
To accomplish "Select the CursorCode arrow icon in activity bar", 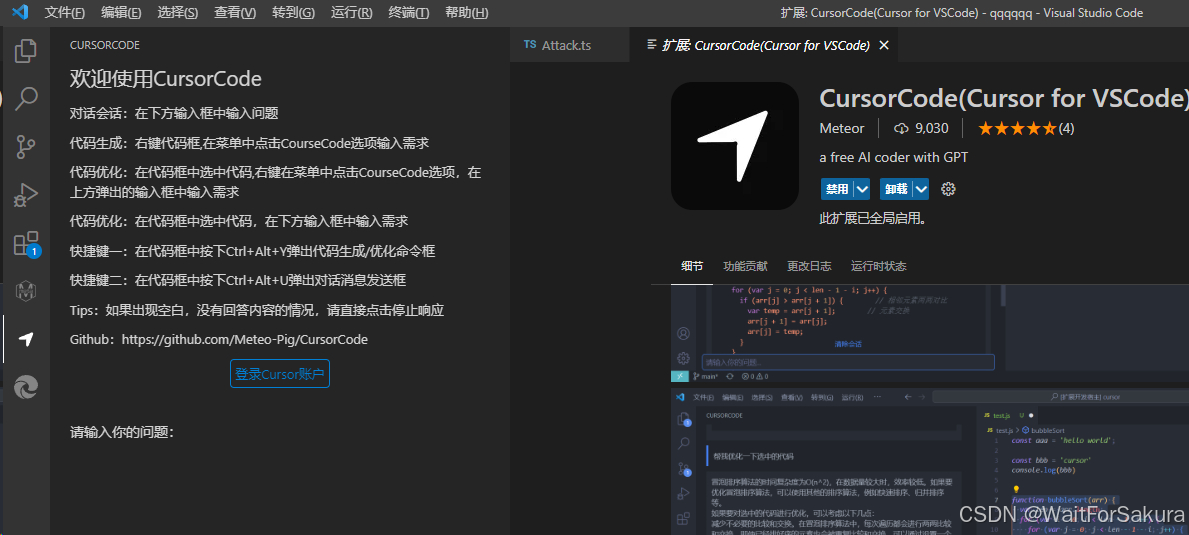I will (26, 339).
